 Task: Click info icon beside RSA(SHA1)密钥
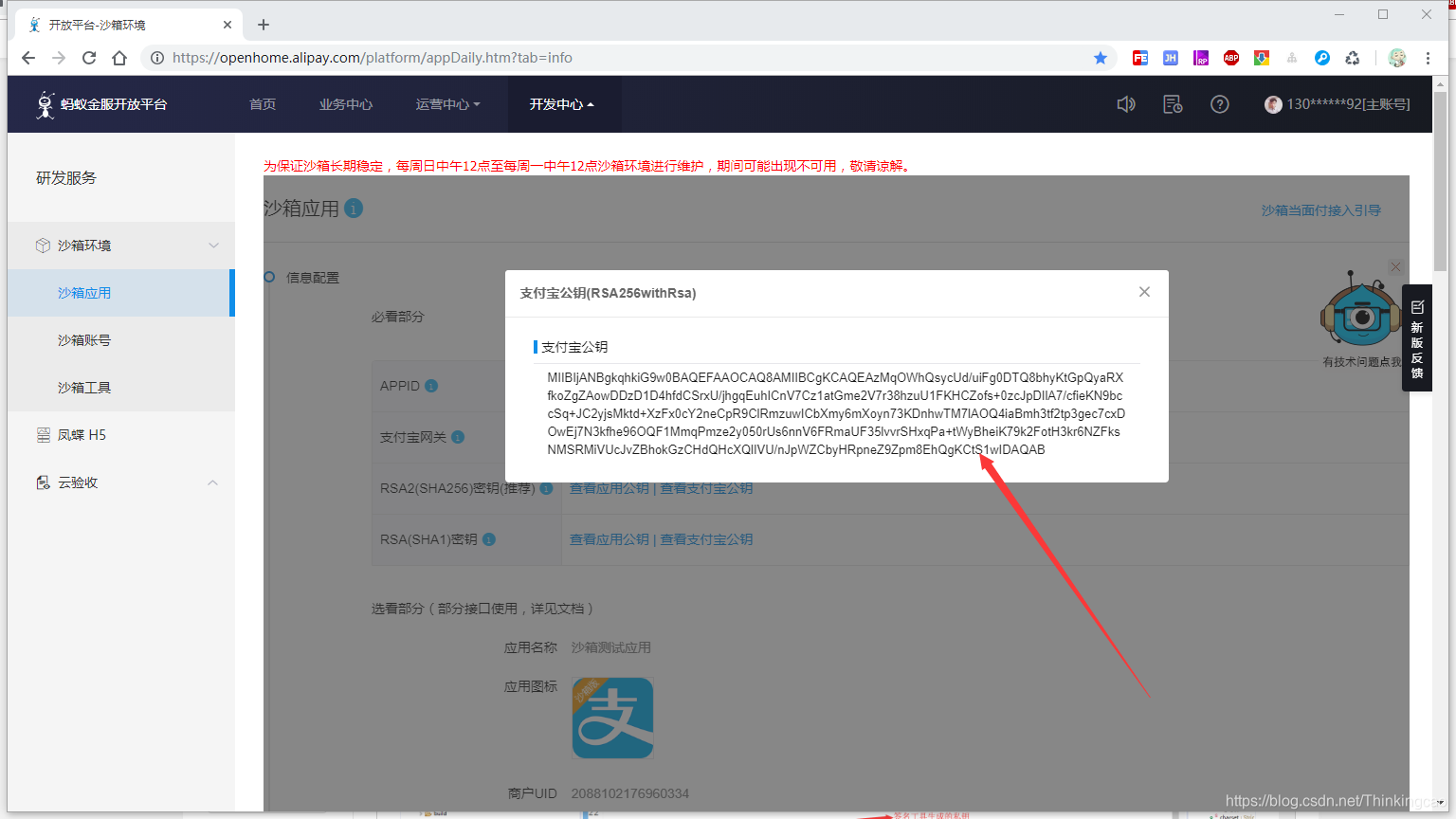click(489, 539)
